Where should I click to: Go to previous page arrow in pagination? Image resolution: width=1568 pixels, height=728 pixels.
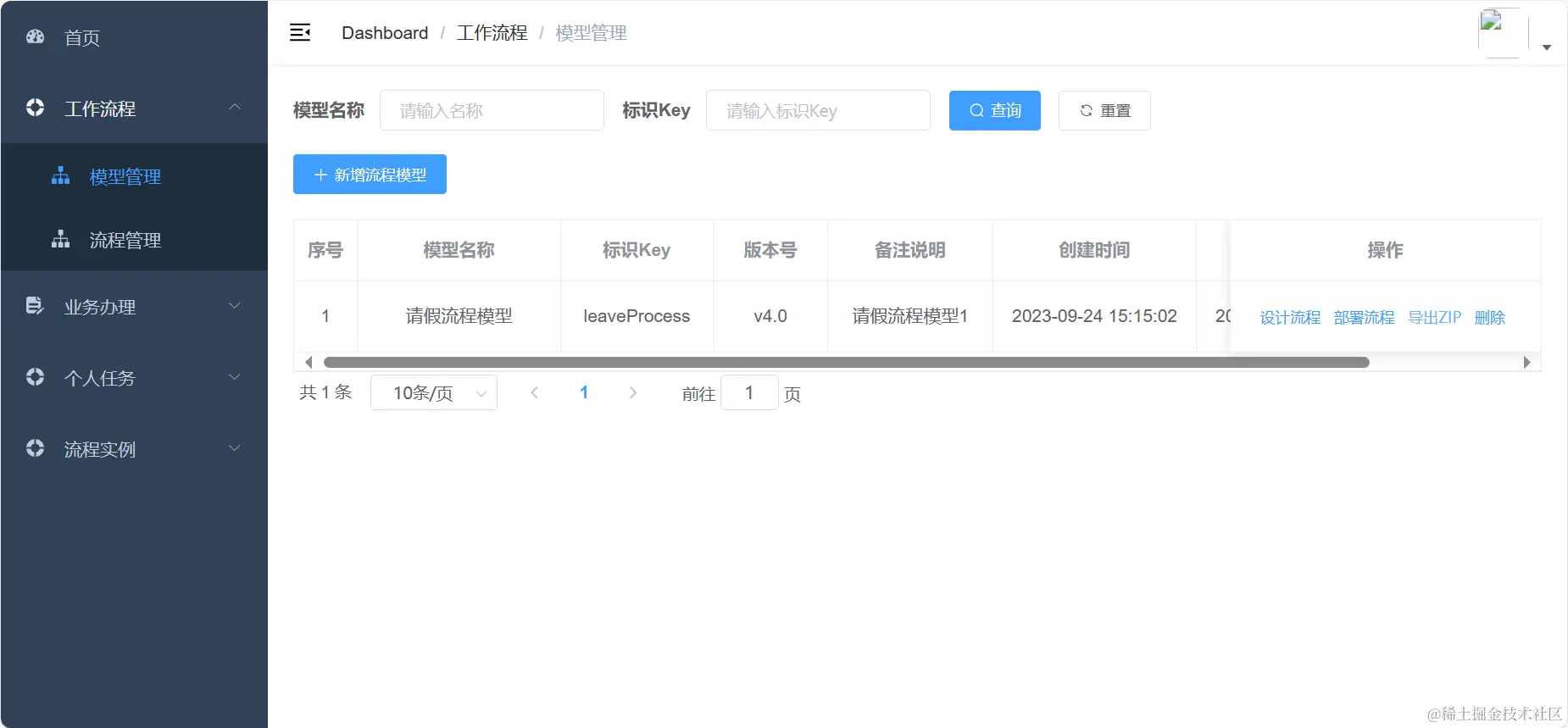pyautogui.click(x=534, y=392)
